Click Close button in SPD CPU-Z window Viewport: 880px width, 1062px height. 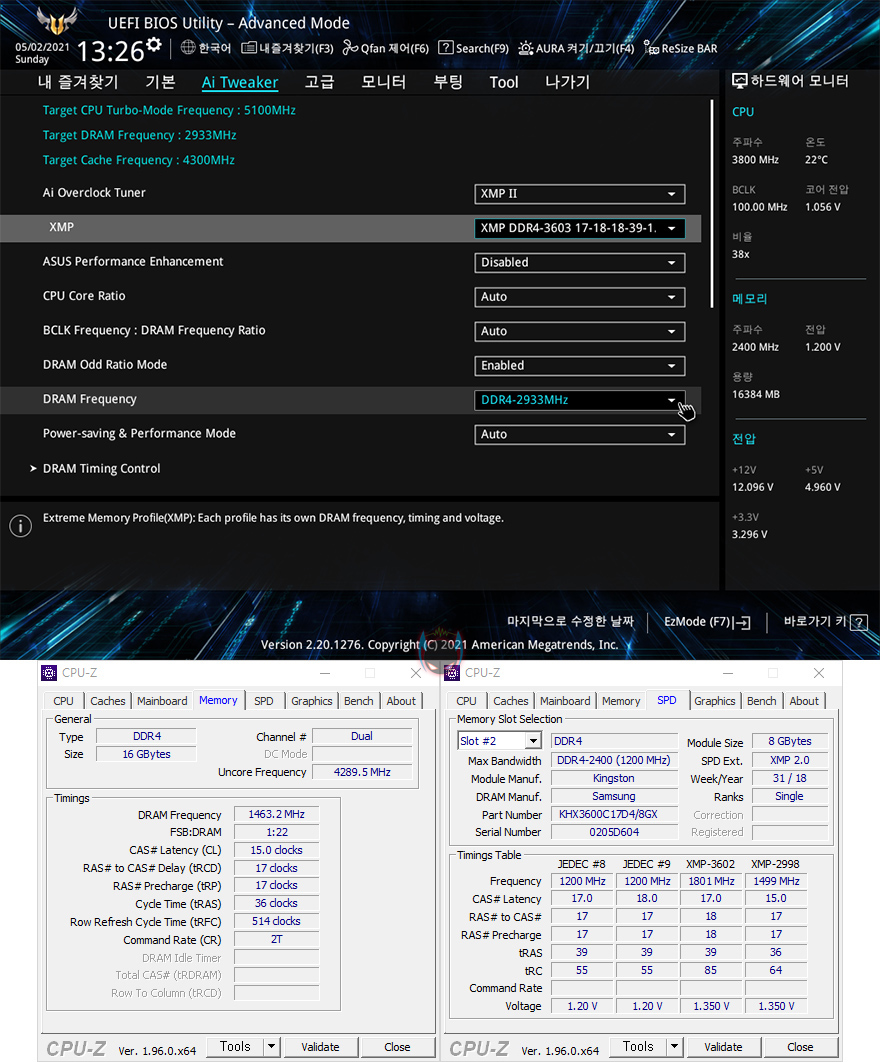coord(800,1047)
